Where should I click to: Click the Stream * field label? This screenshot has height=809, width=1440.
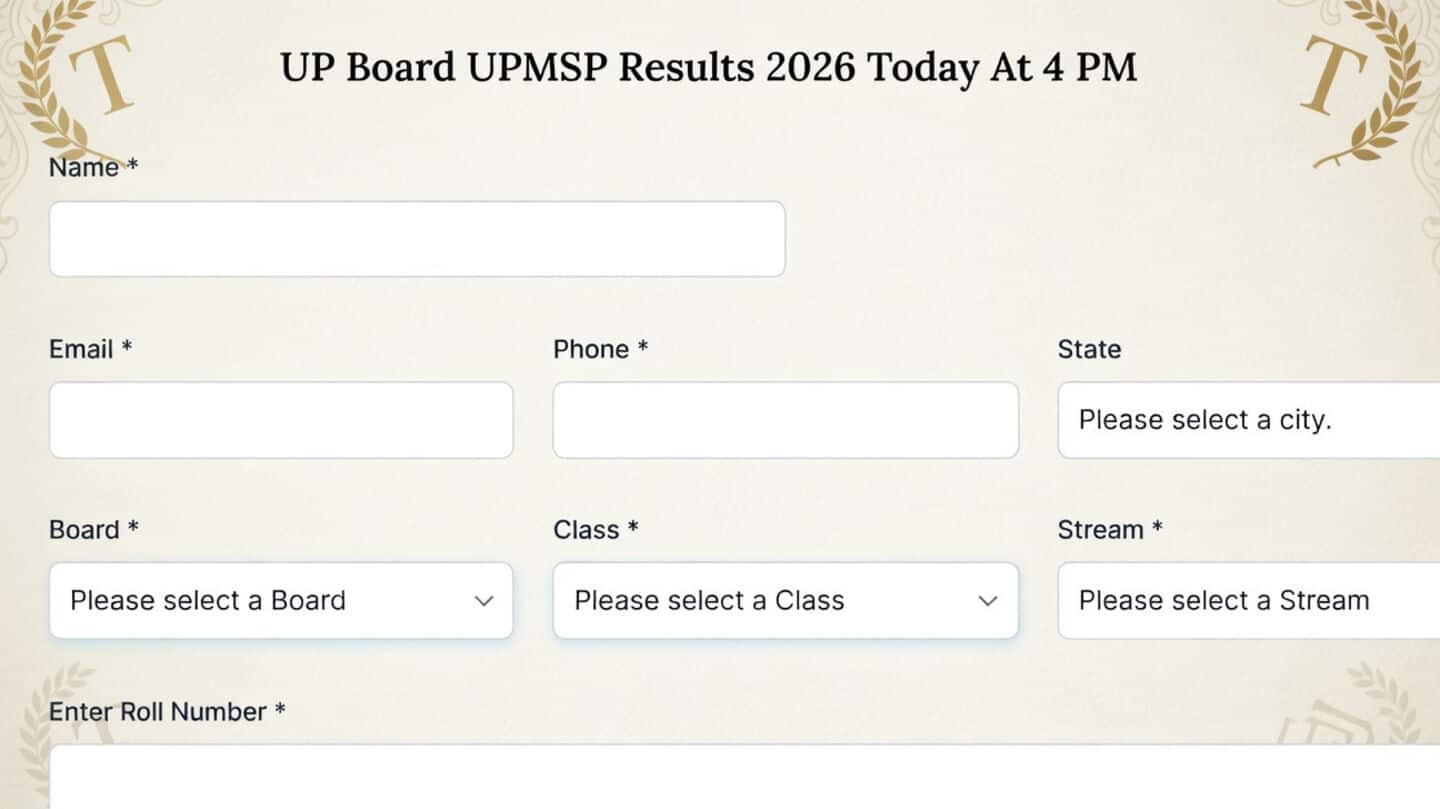click(1110, 529)
